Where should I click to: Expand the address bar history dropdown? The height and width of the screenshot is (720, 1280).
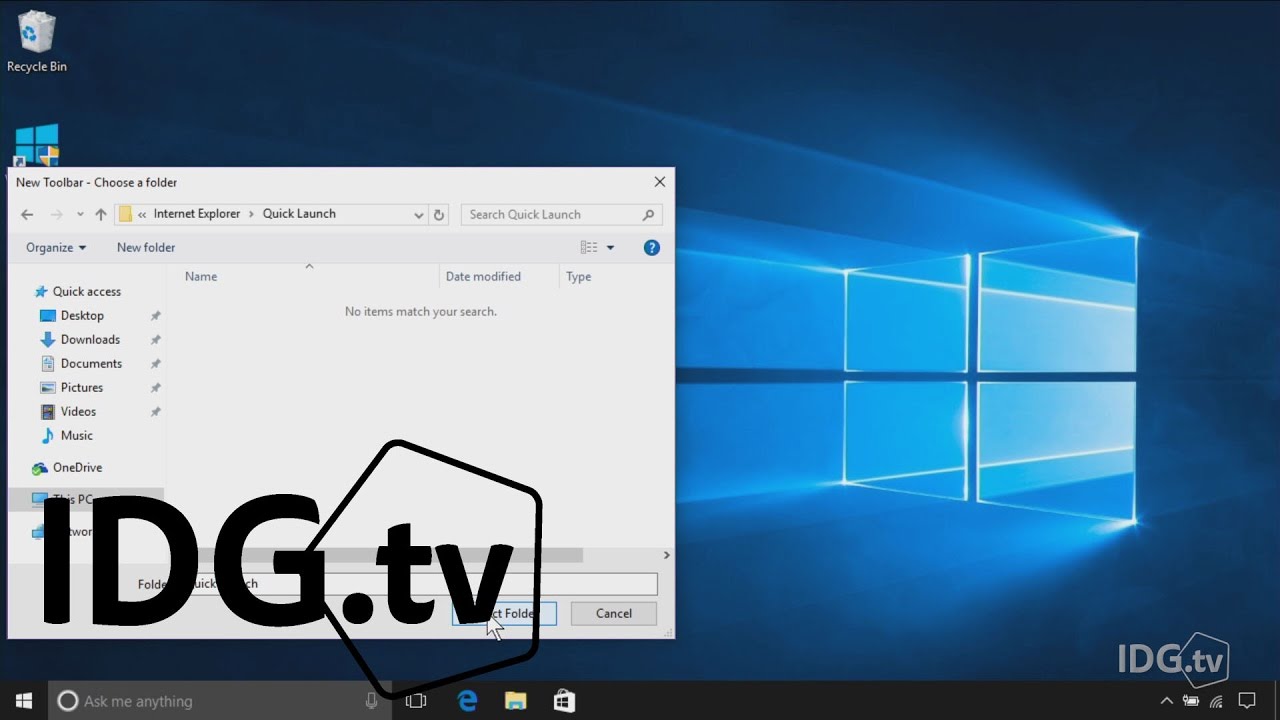point(419,215)
